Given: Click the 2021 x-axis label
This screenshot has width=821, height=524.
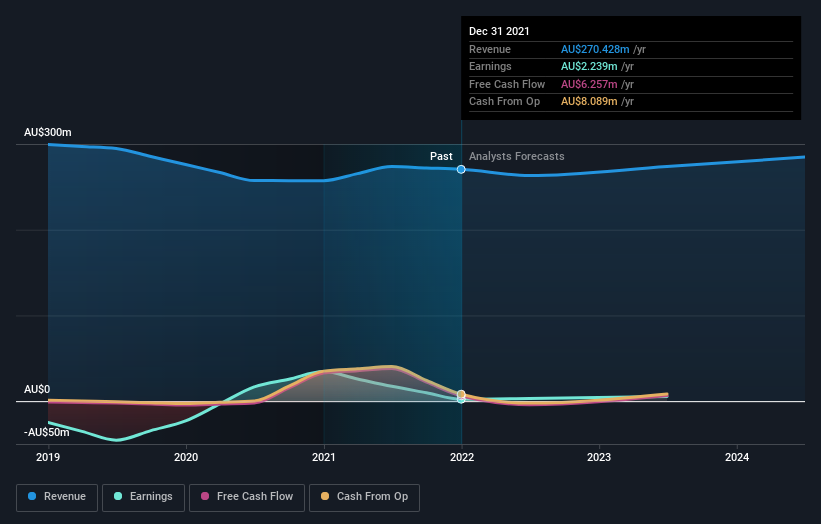Looking at the screenshot, I should [x=324, y=458].
